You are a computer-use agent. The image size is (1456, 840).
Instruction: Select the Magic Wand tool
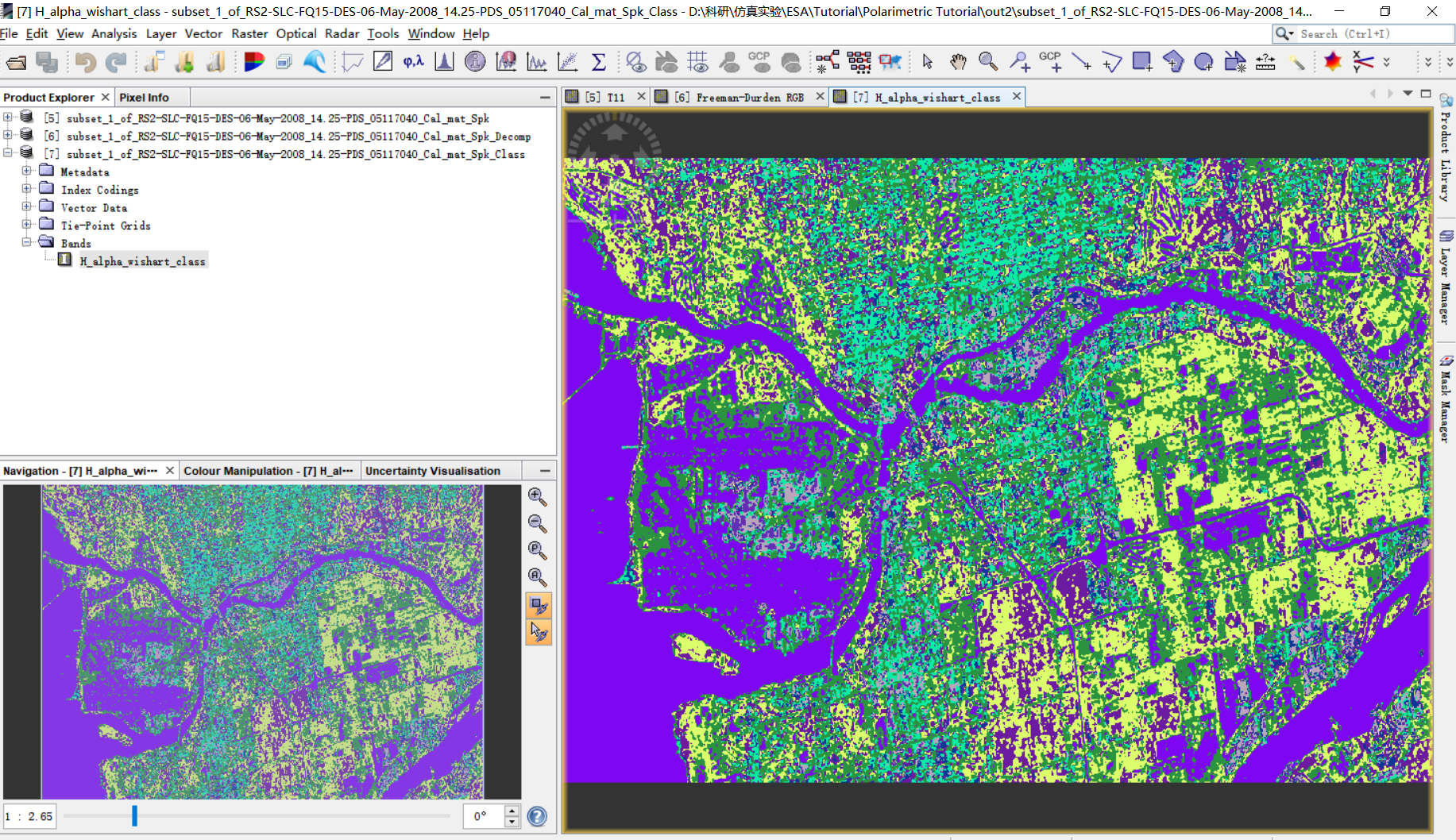pos(1297,62)
